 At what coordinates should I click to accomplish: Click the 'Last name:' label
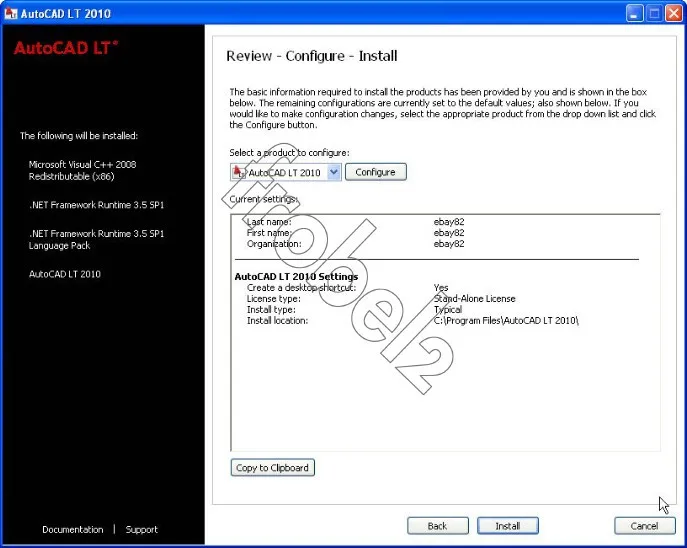click(269, 222)
